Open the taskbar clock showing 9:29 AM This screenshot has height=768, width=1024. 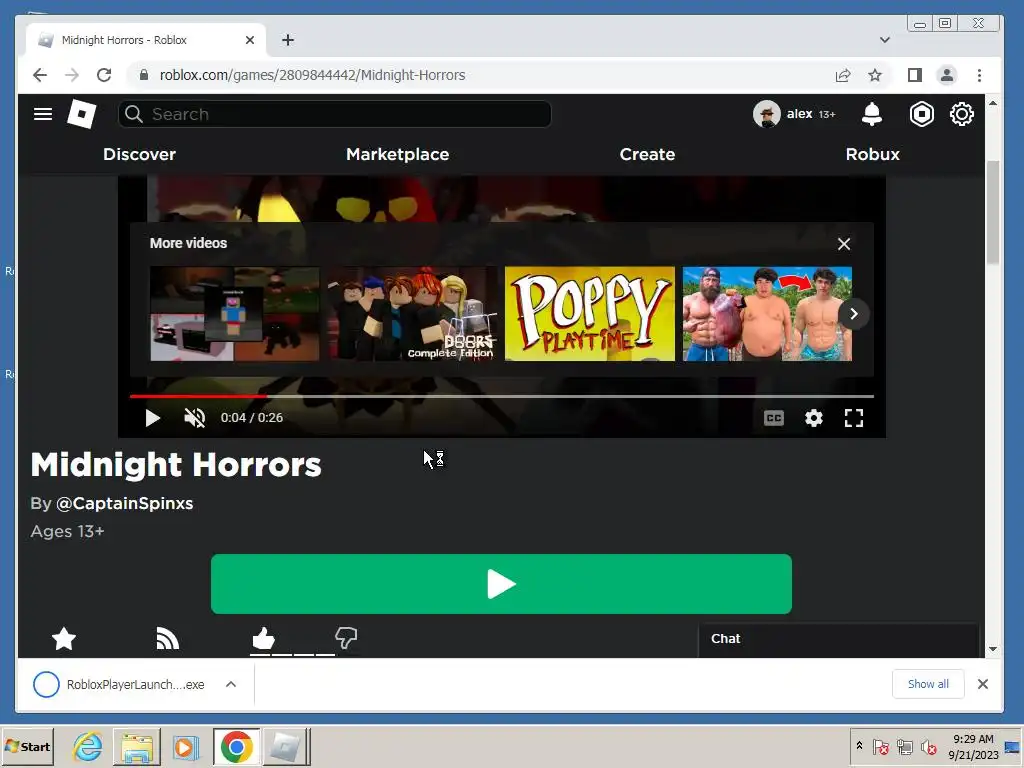(x=973, y=746)
